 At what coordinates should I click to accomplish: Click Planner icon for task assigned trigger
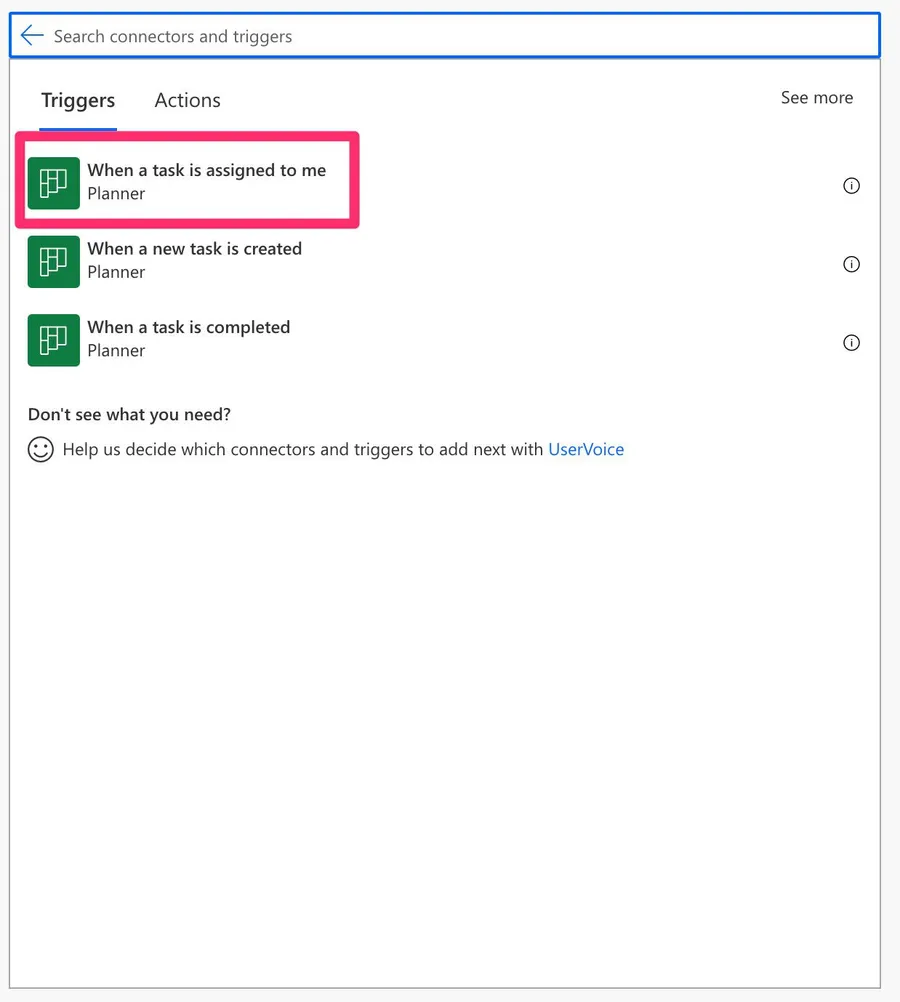pyautogui.click(x=53, y=183)
